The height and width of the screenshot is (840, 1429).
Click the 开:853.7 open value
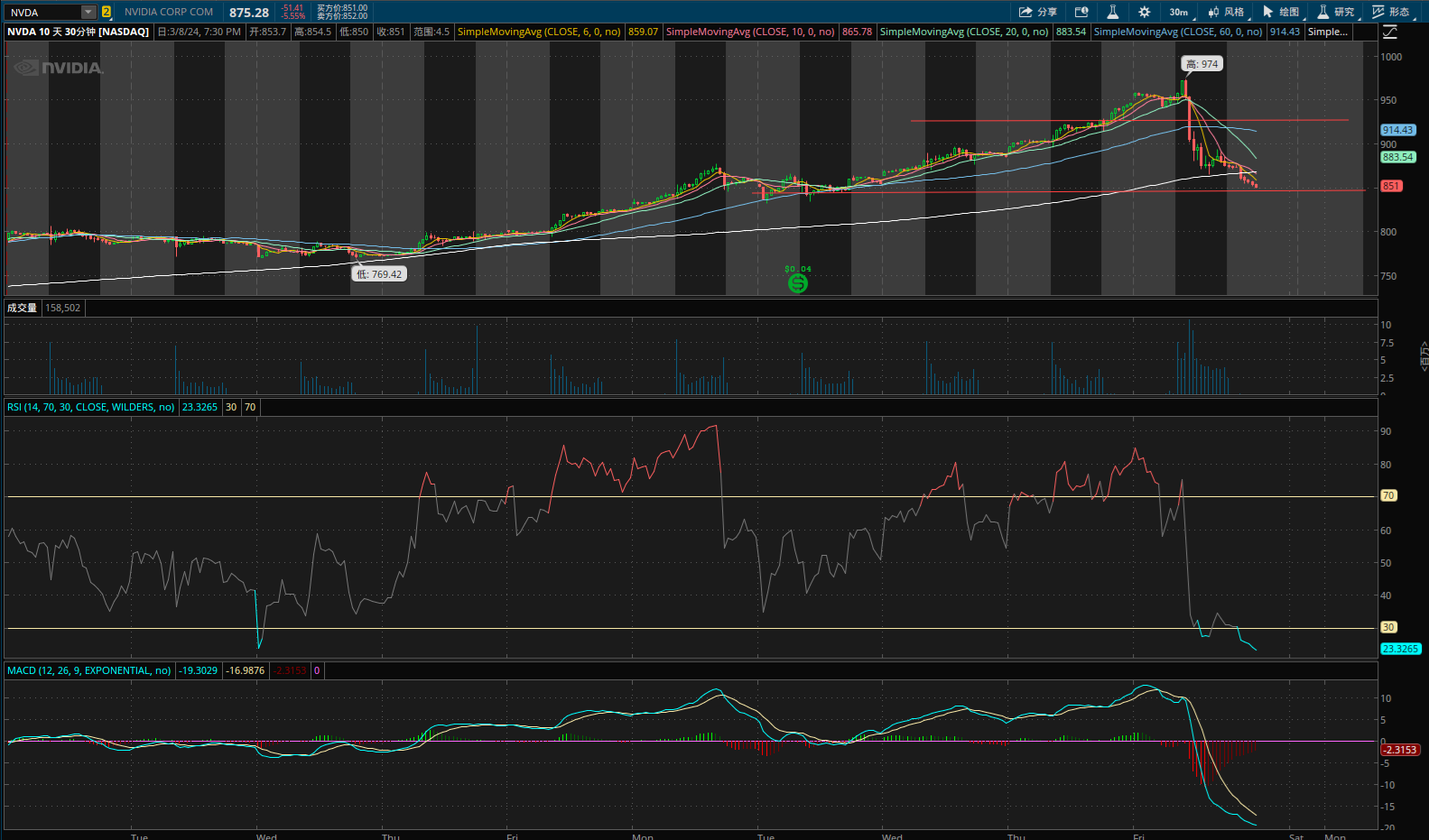(268, 32)
